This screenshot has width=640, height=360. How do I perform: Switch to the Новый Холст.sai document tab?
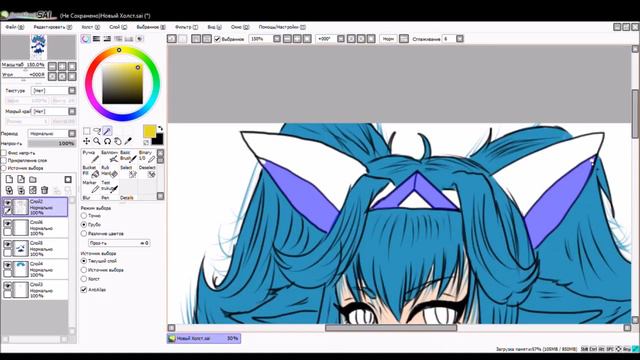click(x=204, y=338)
